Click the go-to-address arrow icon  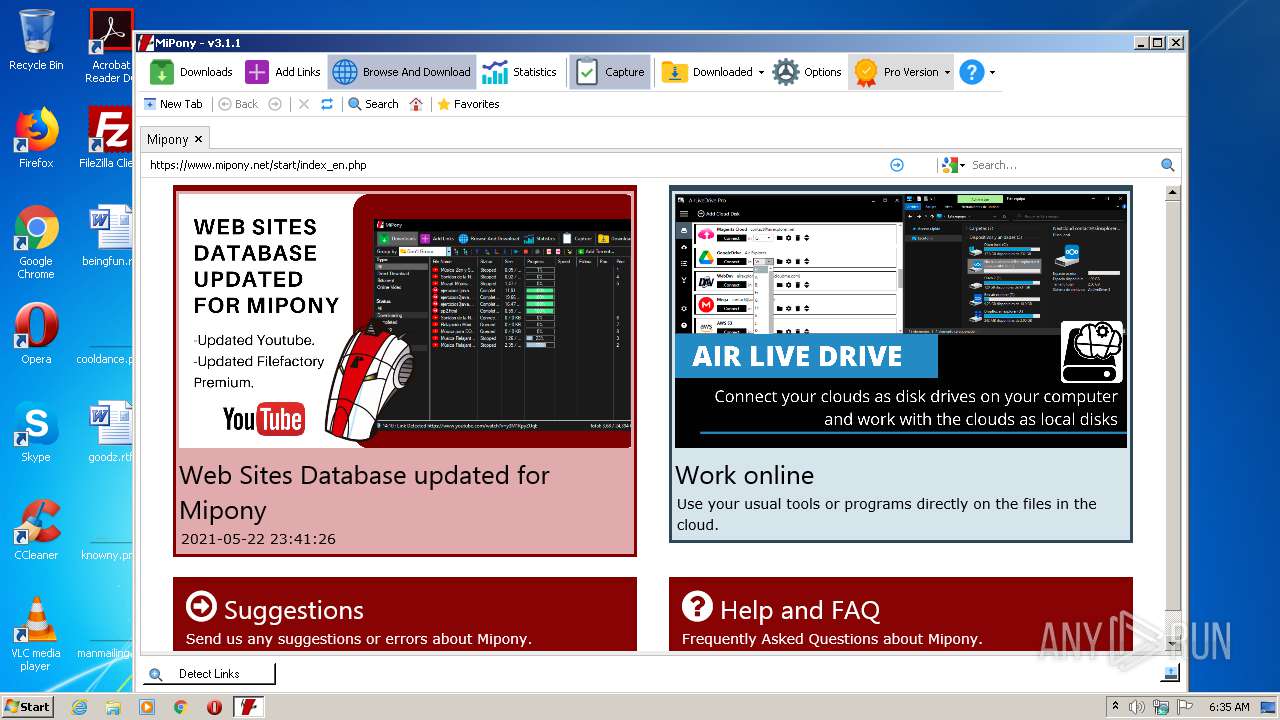pos(897,165)
